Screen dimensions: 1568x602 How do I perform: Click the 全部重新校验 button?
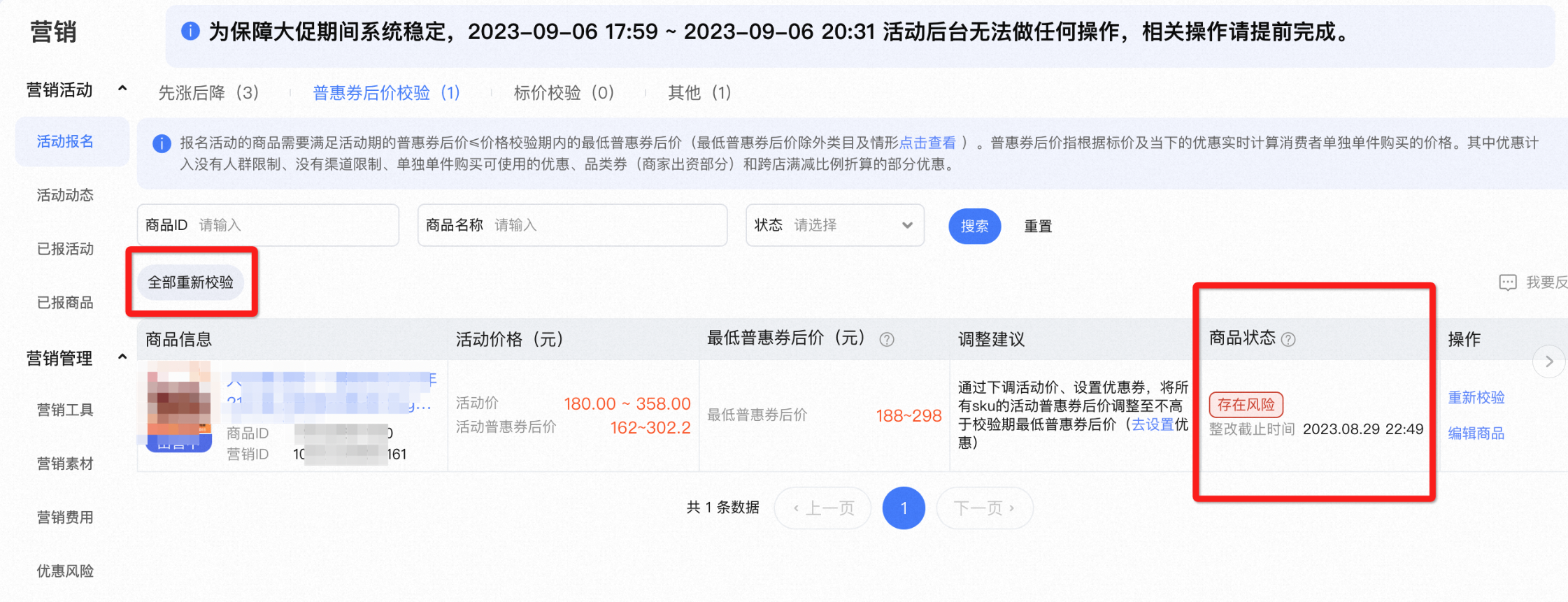190,282
